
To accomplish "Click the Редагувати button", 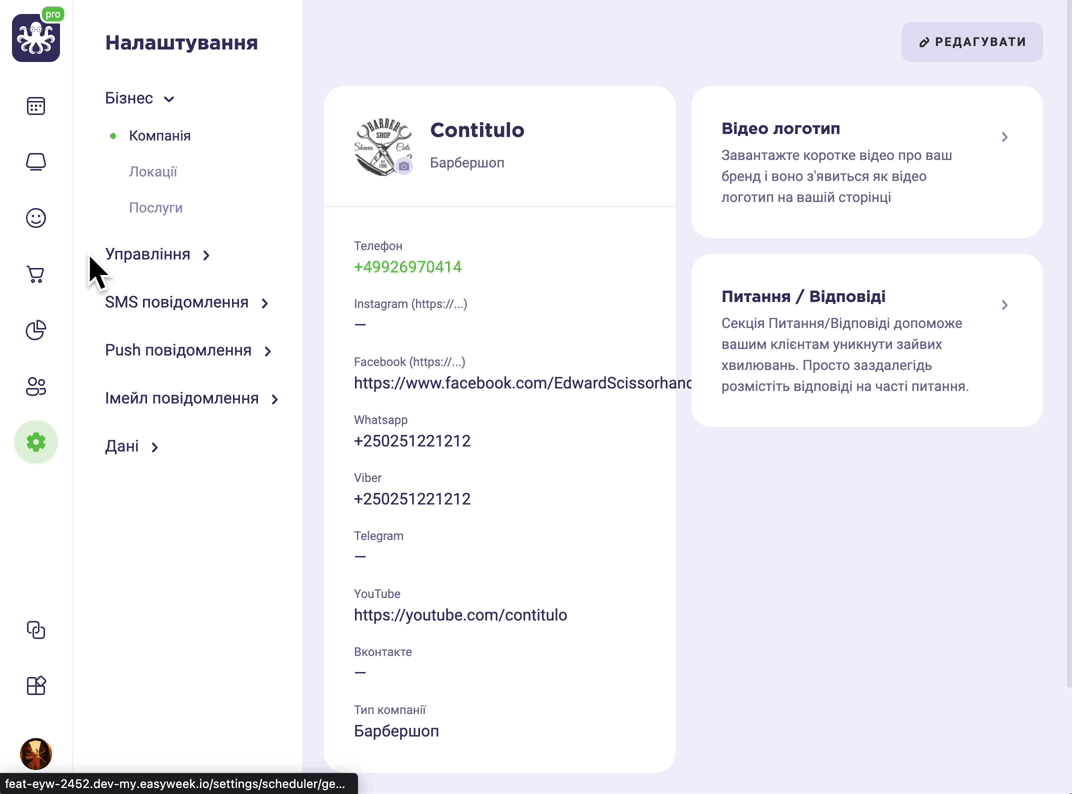I will point(972,42).
